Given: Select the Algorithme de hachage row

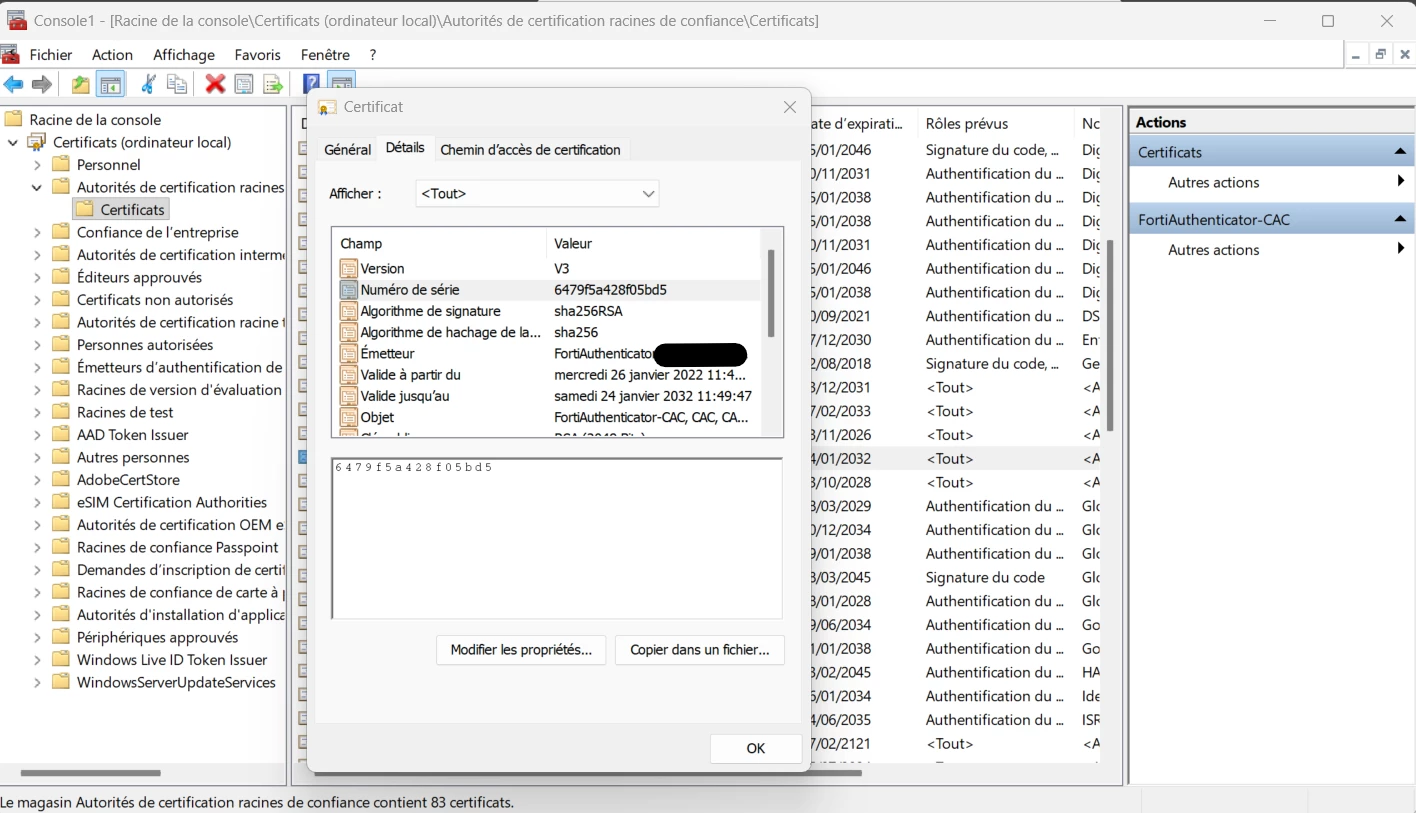Looking at the screenshot, I should pyautogui.click(x=548, y=332).
